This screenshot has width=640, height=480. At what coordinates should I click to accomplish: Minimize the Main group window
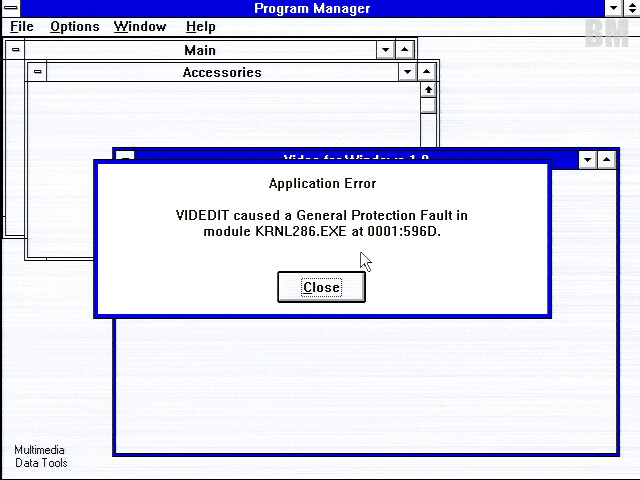[x=385, y=50]
